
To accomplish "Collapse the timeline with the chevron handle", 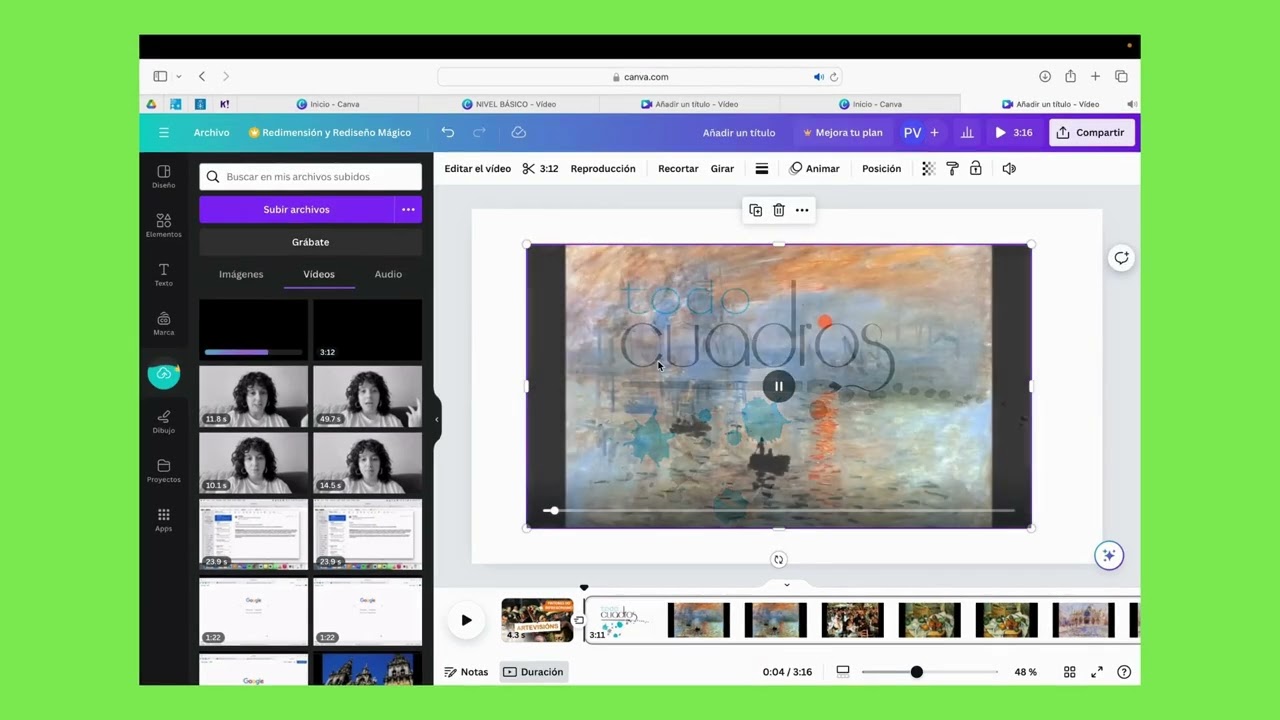I will tap(786, 585).
